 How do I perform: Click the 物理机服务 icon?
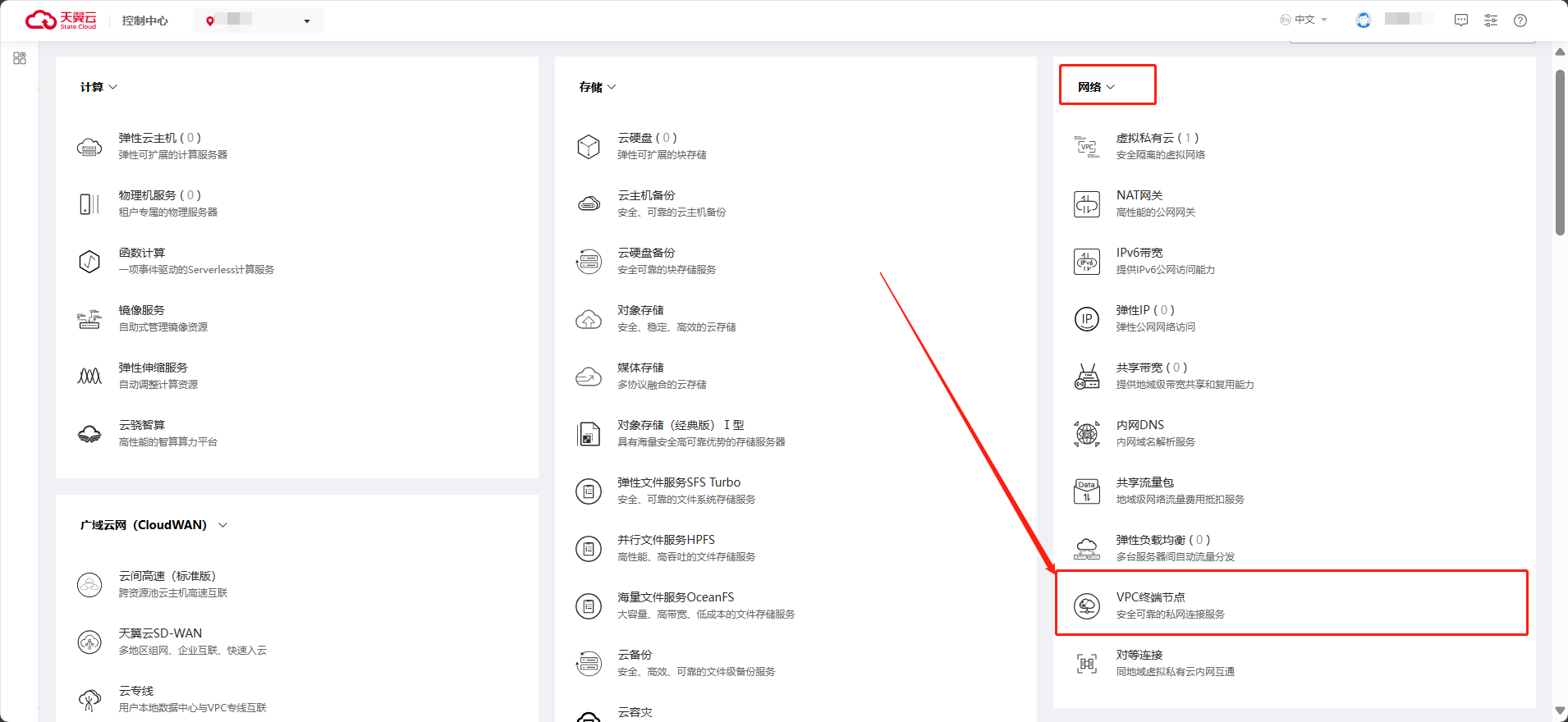(x=89, y=204)
